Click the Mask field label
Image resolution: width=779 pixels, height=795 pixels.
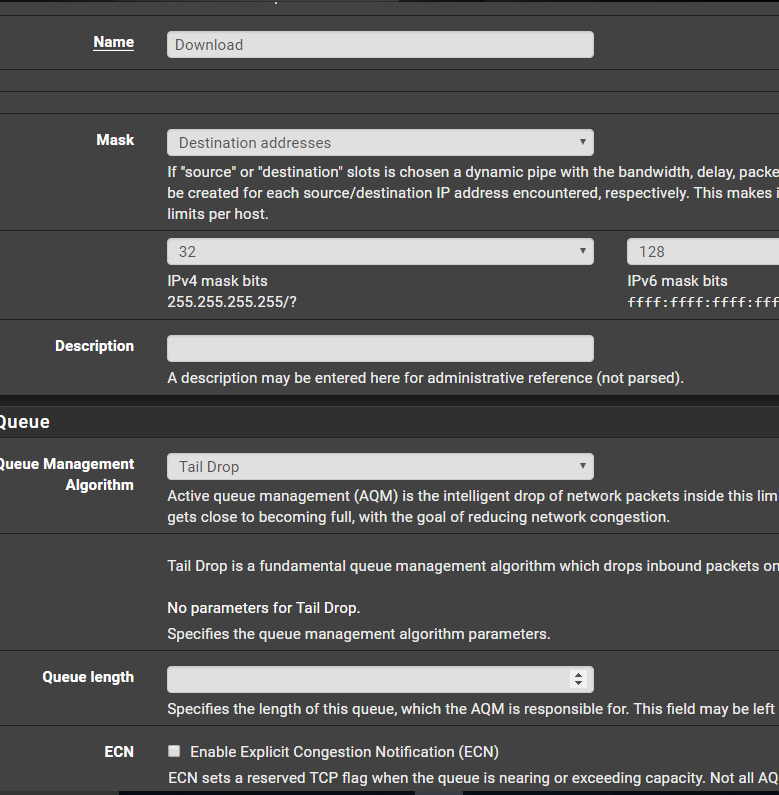click(x=115, y=140)
